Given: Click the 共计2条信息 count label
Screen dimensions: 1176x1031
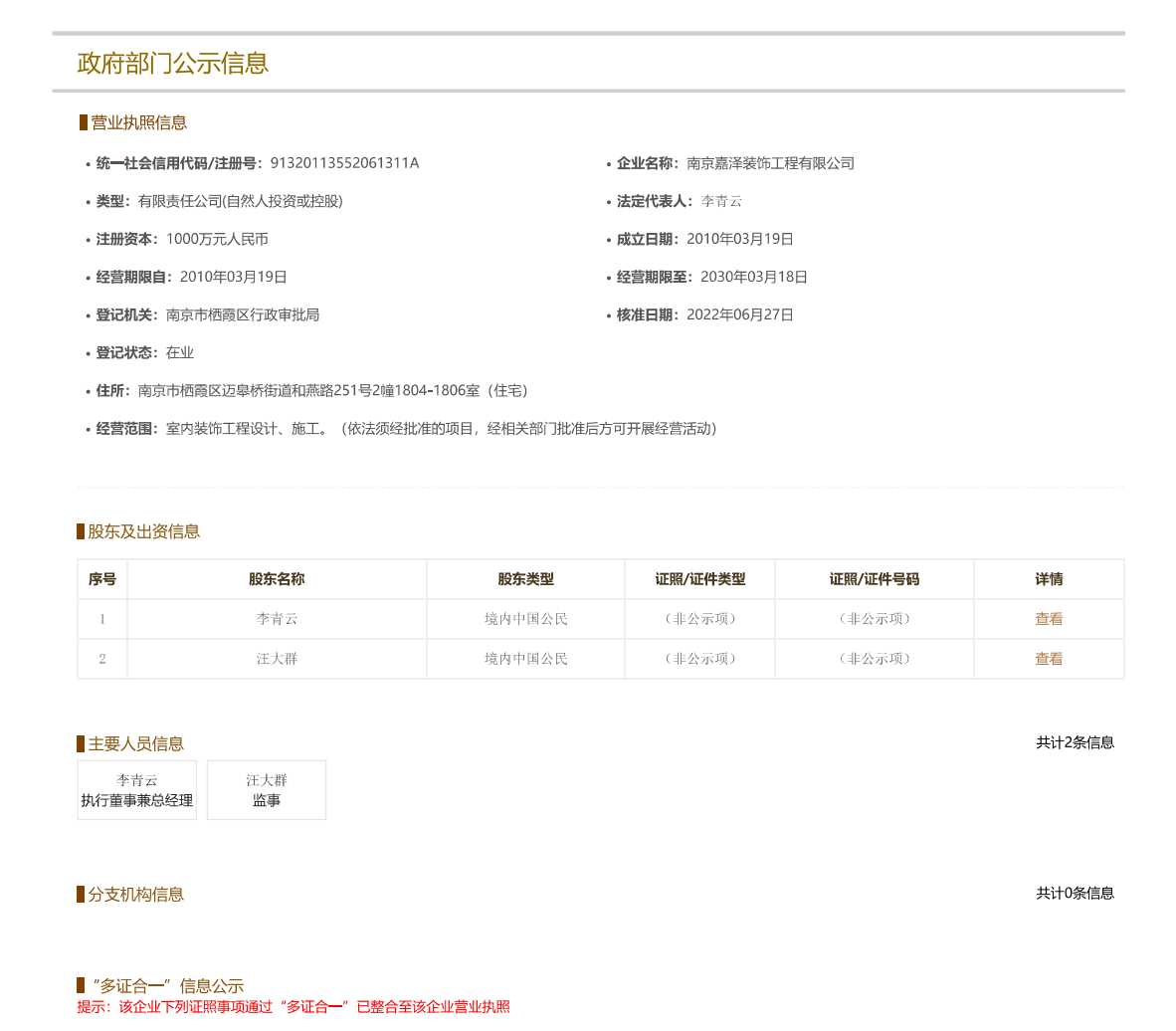Looking at the screenshot, I should pyautogui.click(x=1075, y=742).
